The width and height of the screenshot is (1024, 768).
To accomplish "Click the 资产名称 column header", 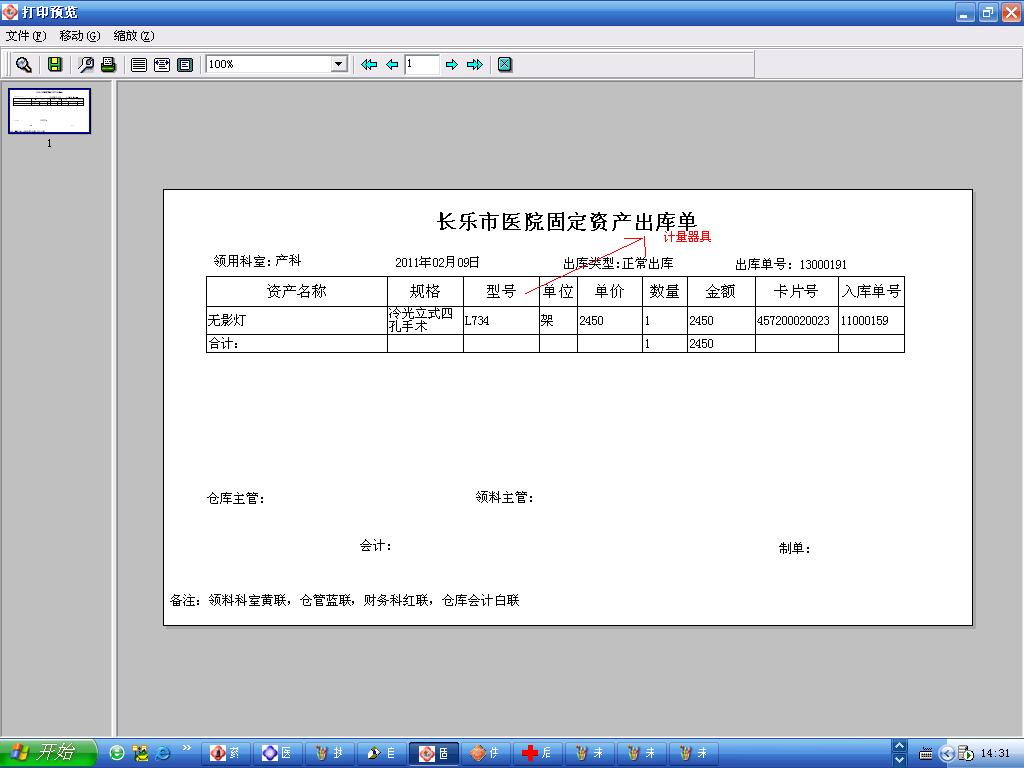I will (296, 291).
